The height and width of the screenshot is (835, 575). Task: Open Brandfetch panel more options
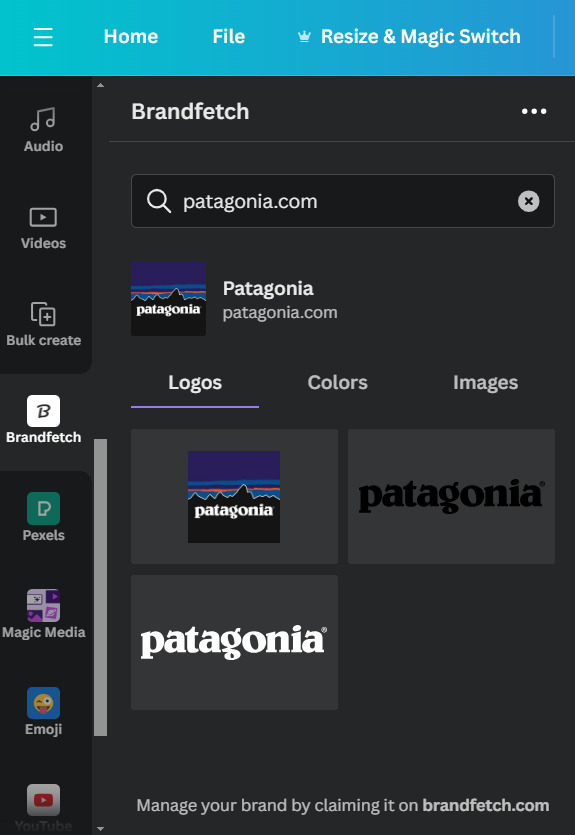pyautogui.click(x=534, y=111)
